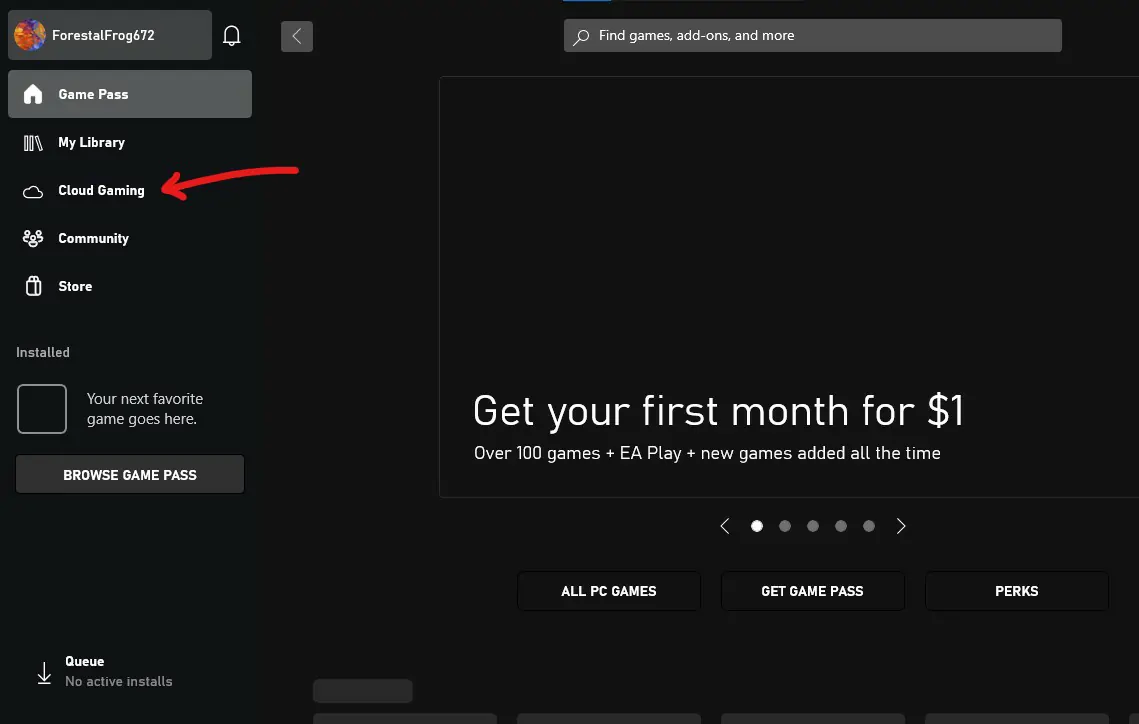Click the All PC Games button

tap(609, 591)
